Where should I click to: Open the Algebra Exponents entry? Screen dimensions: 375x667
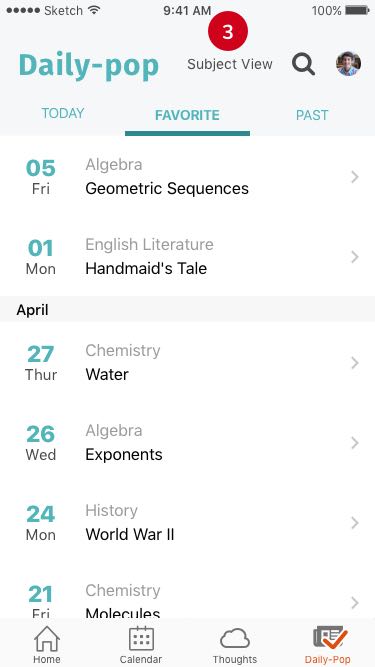188,443
